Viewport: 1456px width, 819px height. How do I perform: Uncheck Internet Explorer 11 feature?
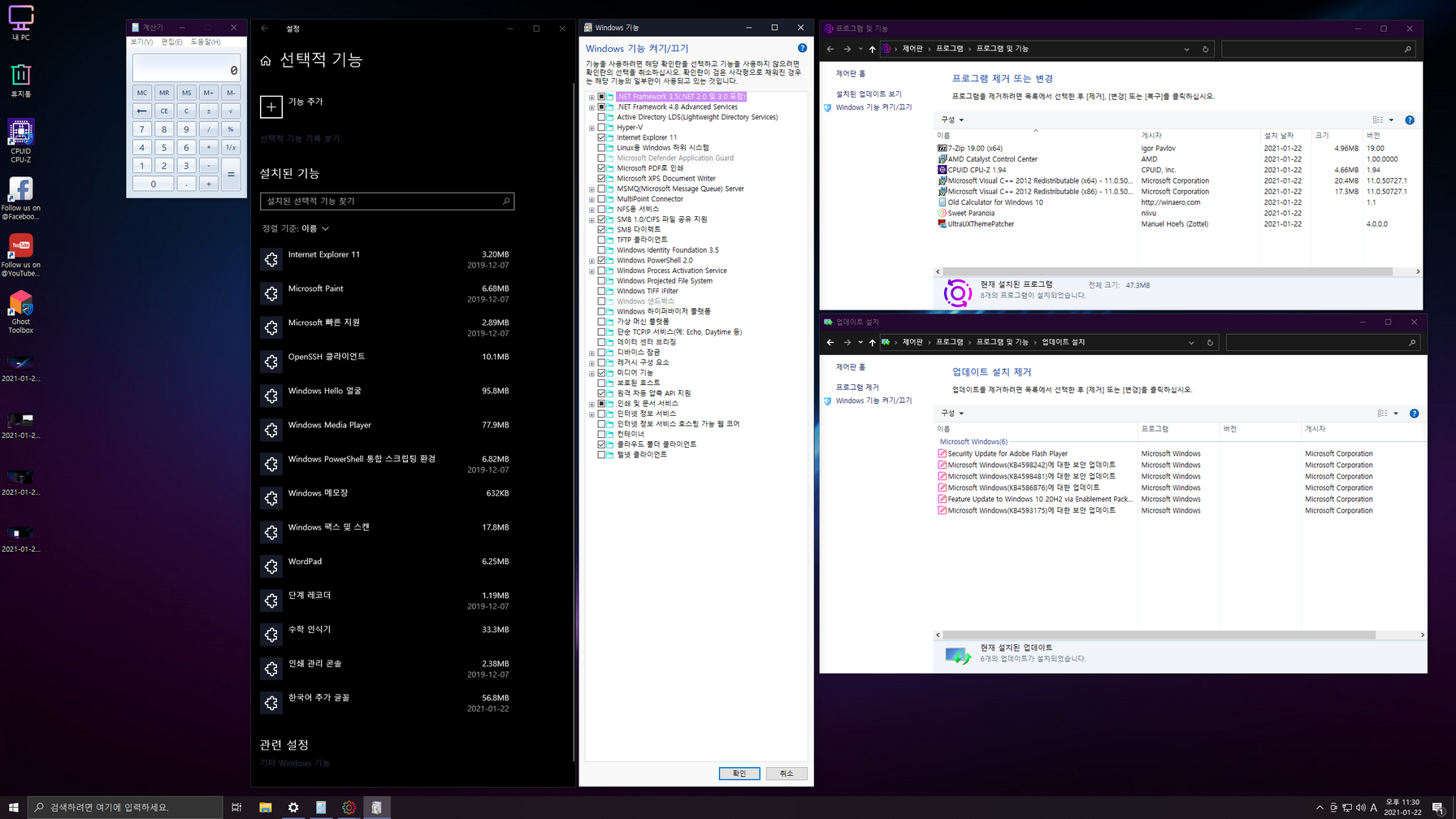(601, 137)
